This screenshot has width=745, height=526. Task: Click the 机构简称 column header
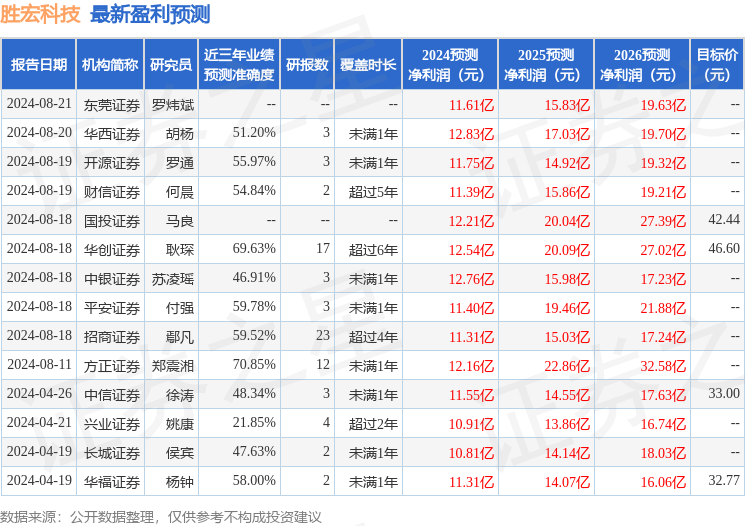click(110, 65)
